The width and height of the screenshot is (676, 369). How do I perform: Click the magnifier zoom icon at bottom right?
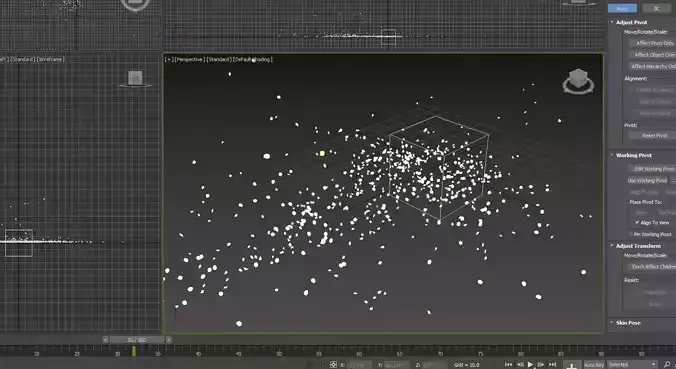tap(668, 365)
